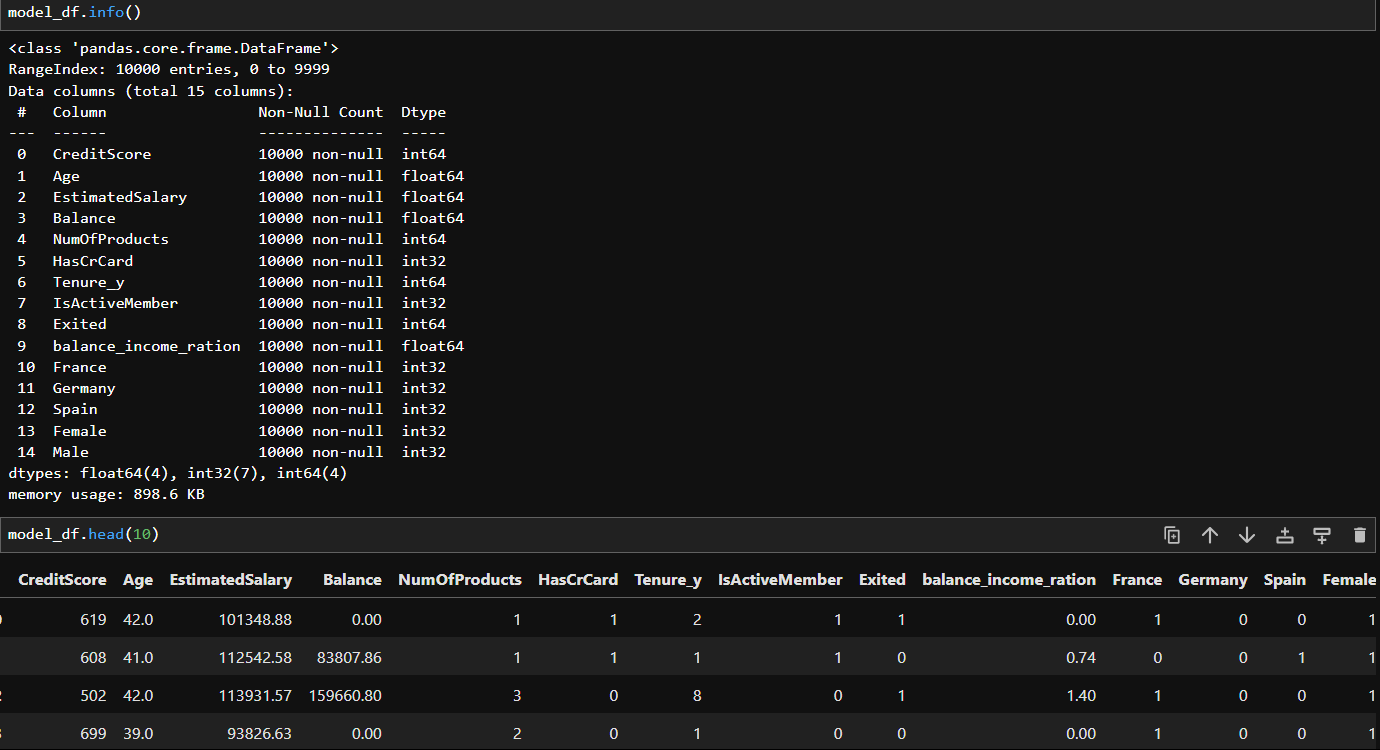Click the Balance column header in table
Screen dimensions: 1380x750
(352, 580)
